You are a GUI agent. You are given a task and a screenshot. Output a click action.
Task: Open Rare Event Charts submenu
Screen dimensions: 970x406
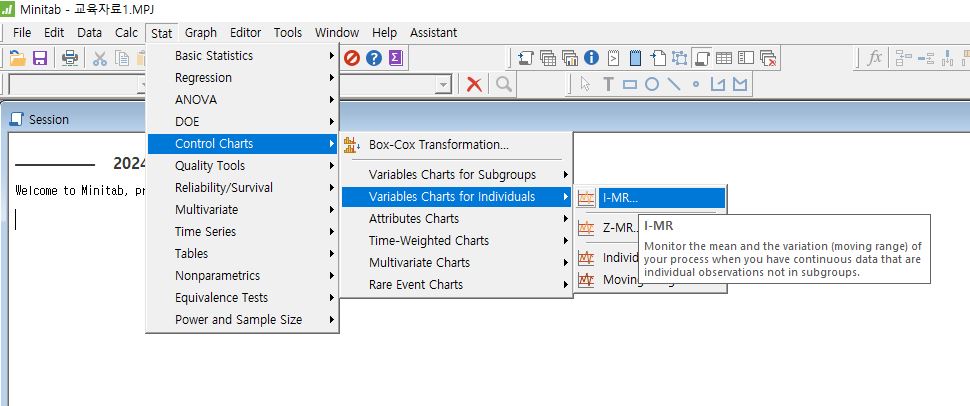coord(456,285)
